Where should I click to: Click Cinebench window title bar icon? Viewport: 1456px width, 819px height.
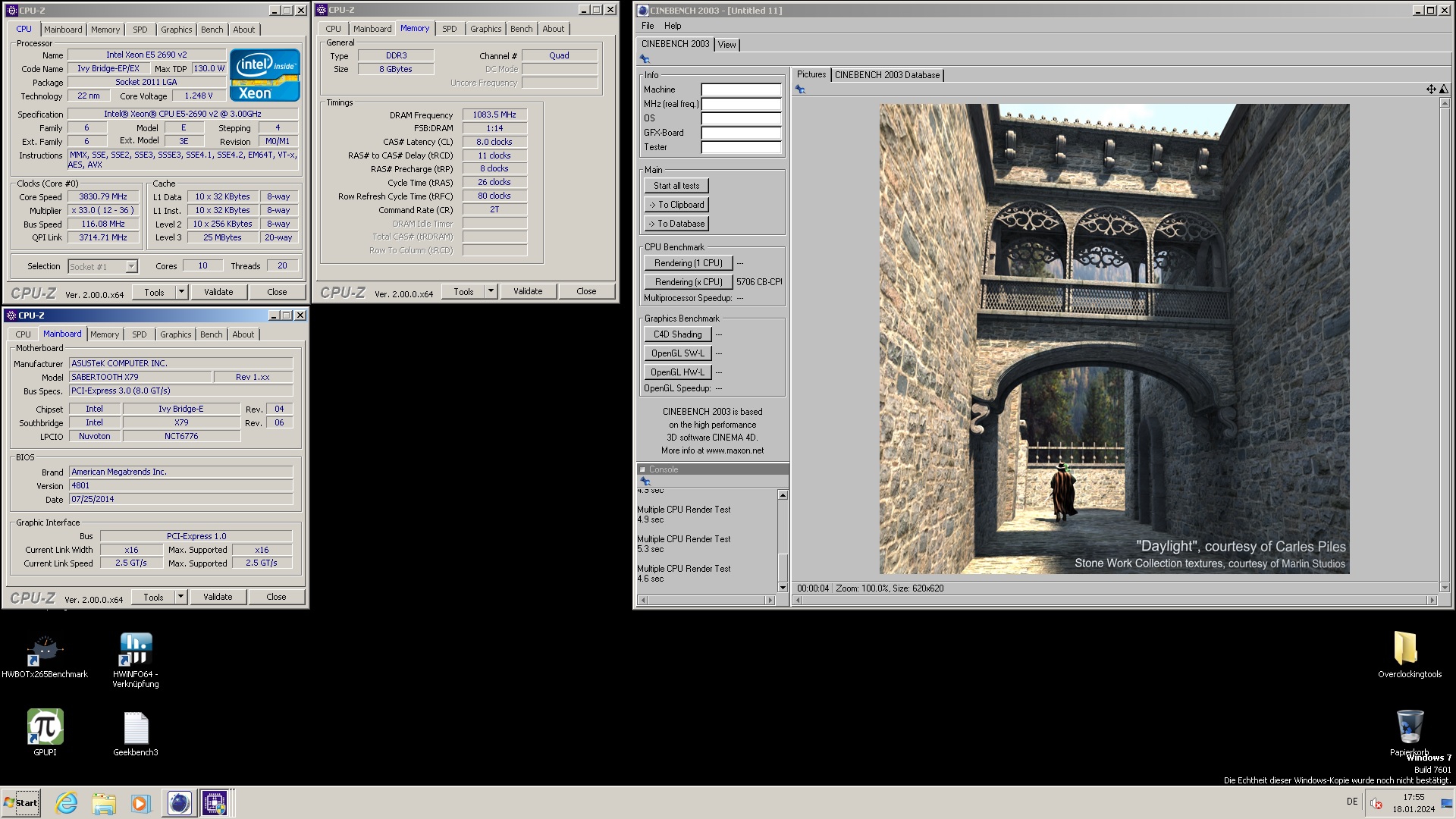tap(643, 11)
